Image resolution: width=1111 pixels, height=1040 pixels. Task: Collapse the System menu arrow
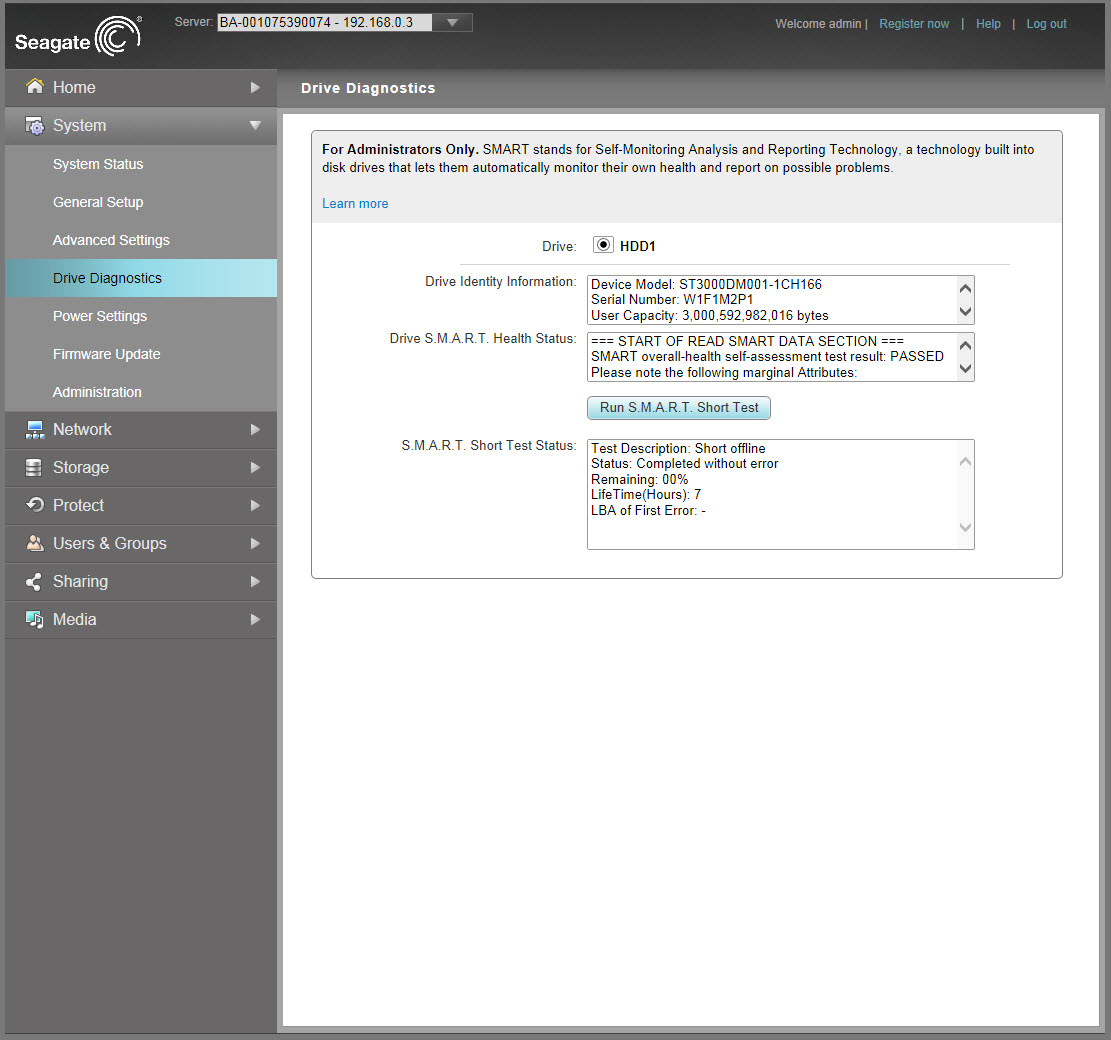click(255, 125)
